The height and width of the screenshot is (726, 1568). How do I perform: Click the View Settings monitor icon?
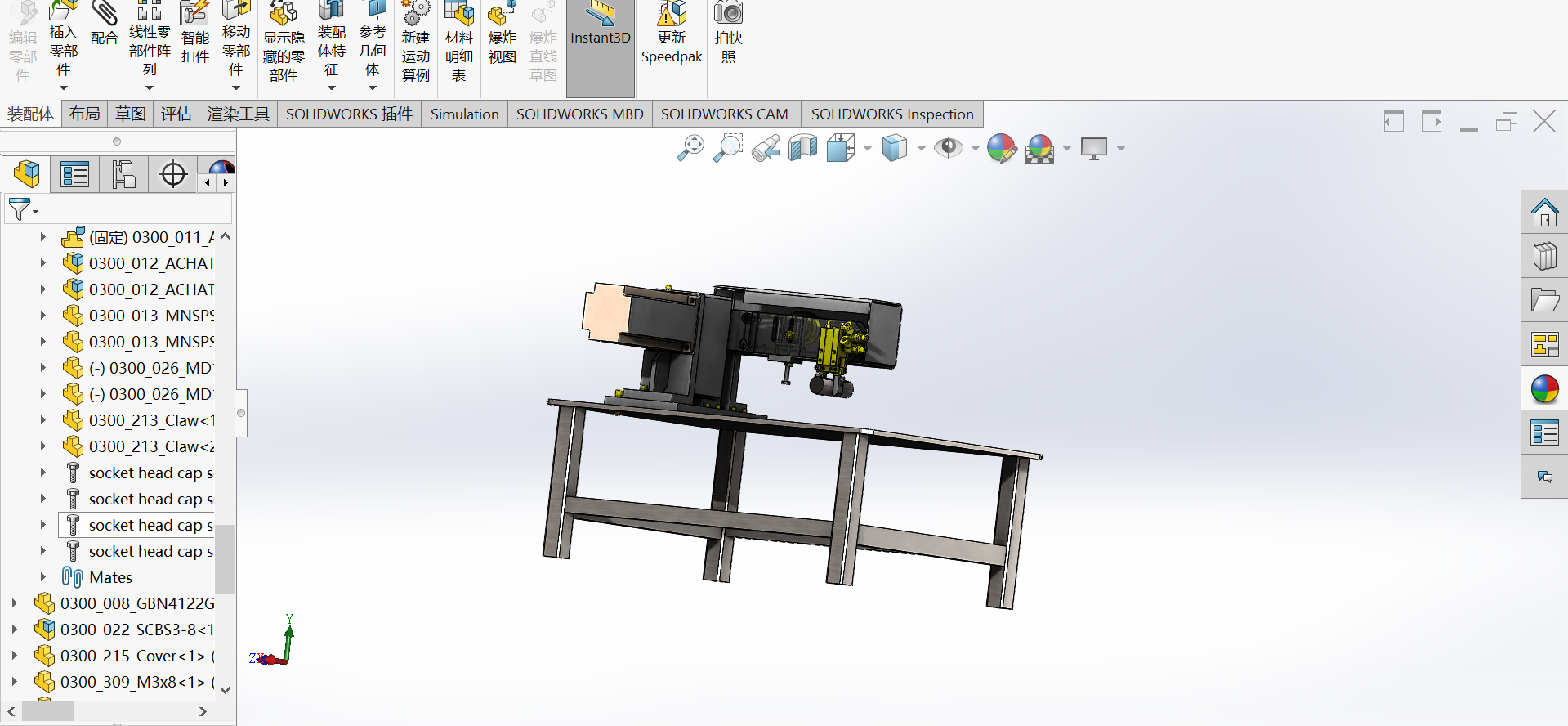pyautogui.click(x=1093, y=149)
